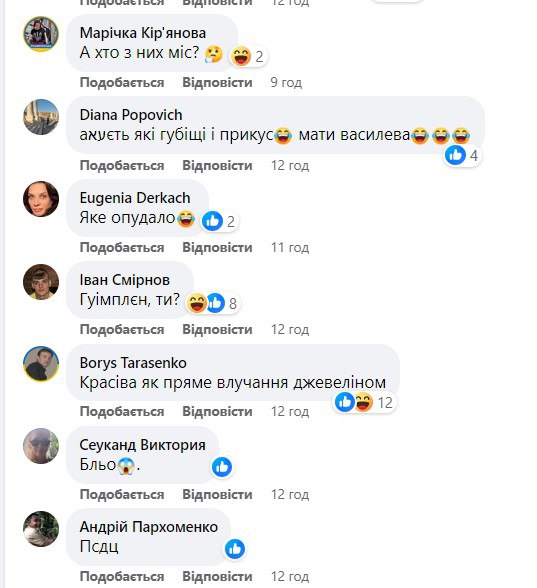The height and width of the screenshot is (588, 537).
Task: Click 11 год timestamp under Eugenia's comment
Action: 290,248
